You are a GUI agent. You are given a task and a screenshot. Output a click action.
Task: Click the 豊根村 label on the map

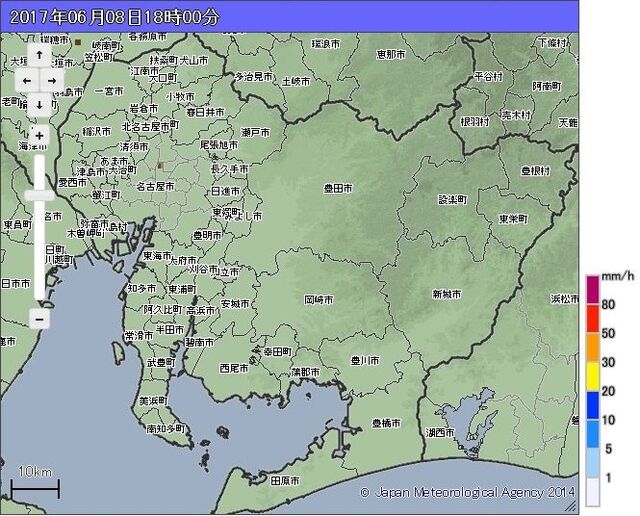(x=536, y=171)
